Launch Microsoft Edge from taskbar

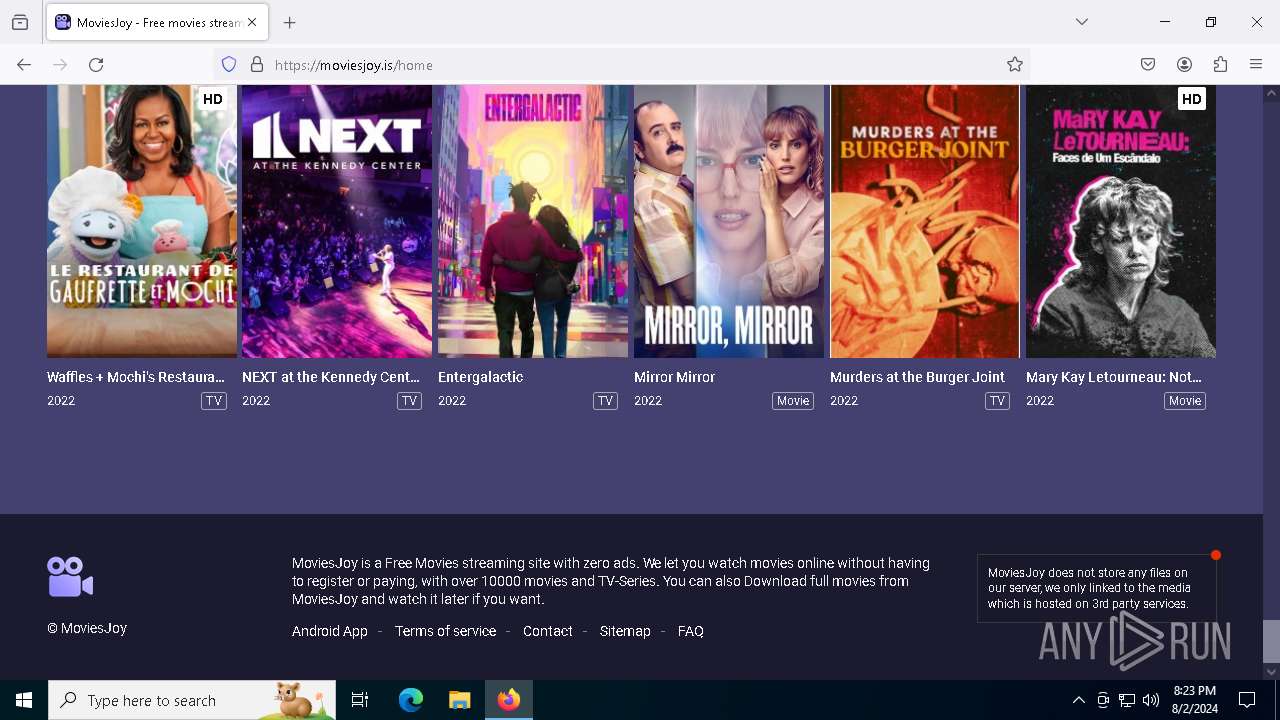(x=411, y=700)
